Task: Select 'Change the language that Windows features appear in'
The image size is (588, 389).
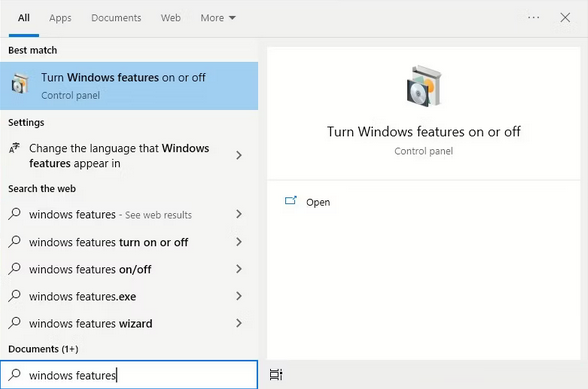Action: [129, 156]
